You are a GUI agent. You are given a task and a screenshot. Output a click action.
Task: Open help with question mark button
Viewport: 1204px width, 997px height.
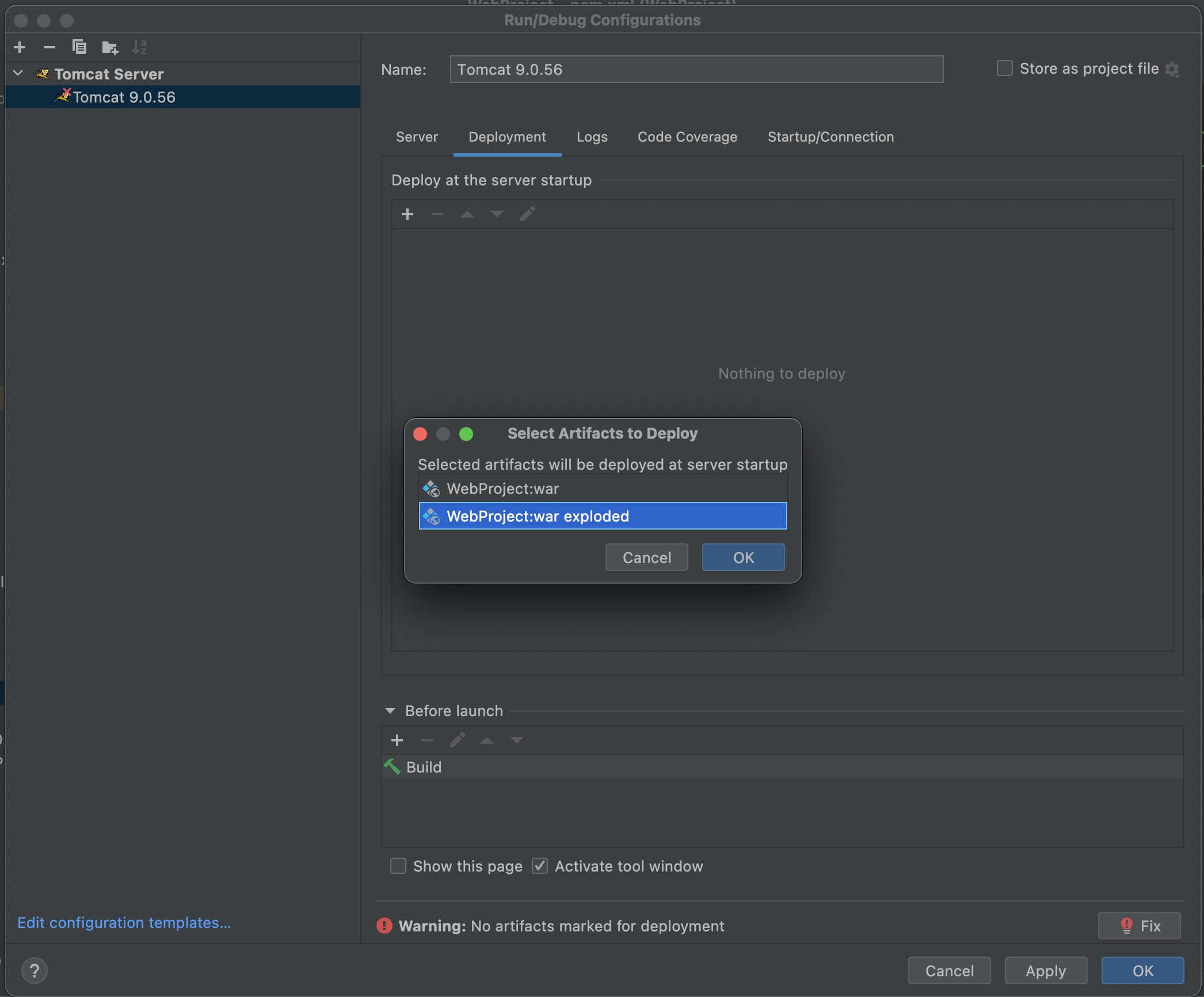[35, 971]
